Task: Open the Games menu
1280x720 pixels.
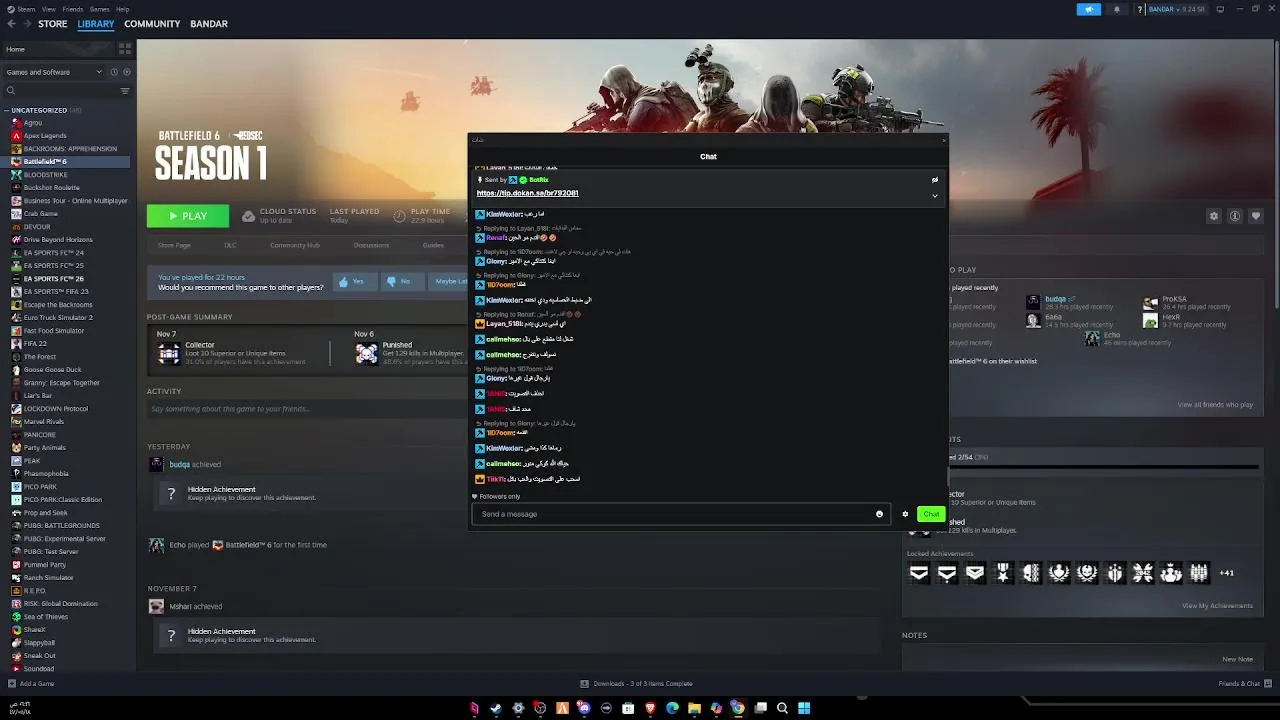Action: (x=99, y=9)
